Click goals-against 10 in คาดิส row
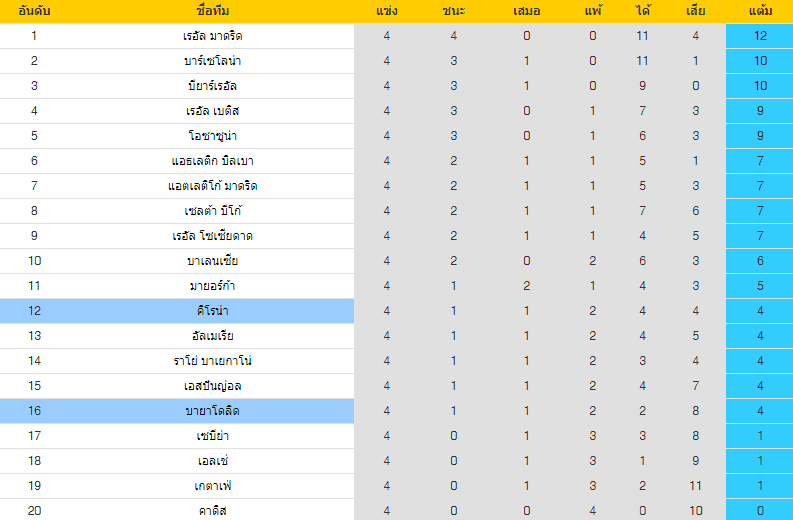 coord(695,511)
